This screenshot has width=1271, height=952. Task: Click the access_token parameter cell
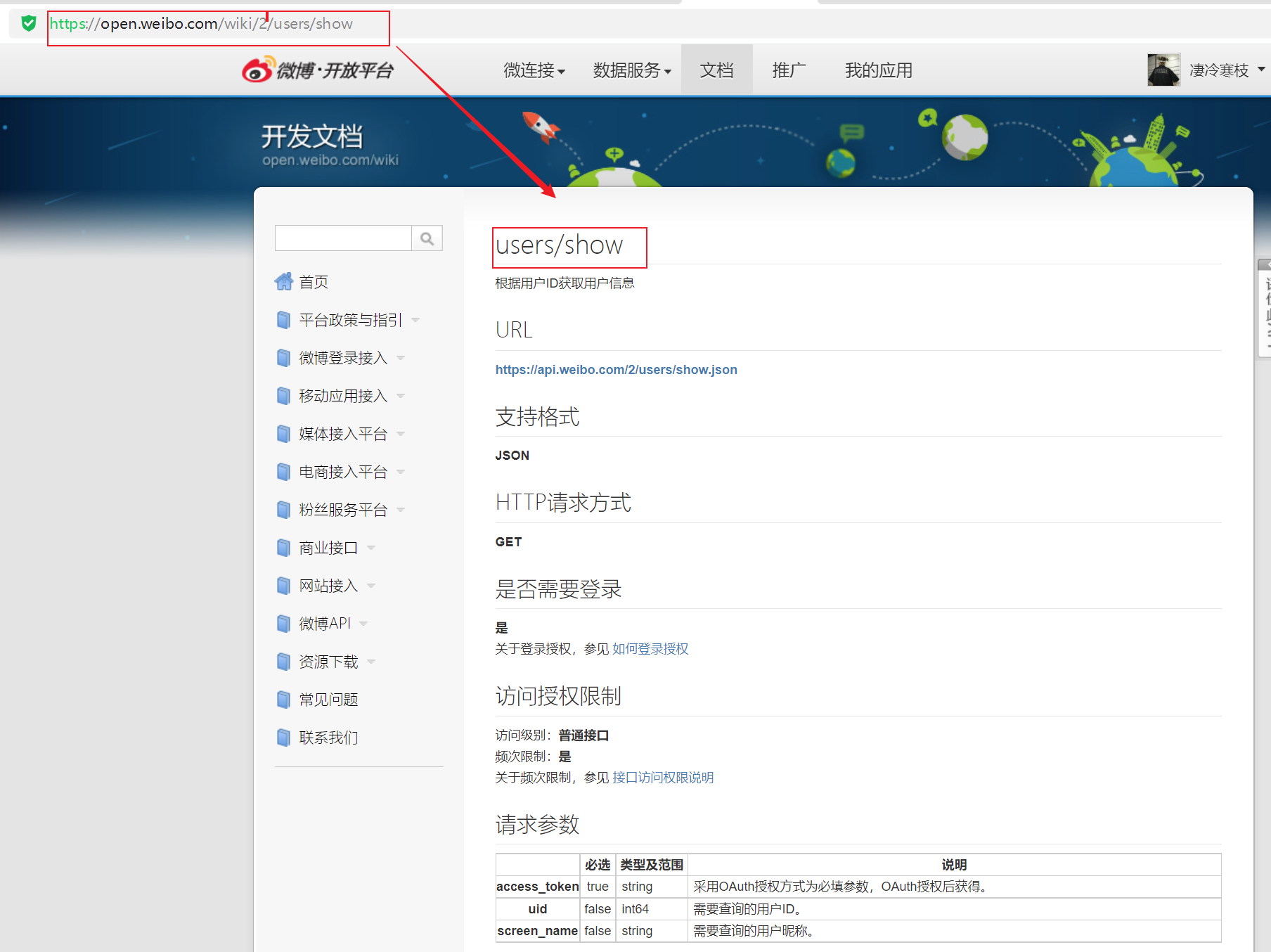pos(538,887)
